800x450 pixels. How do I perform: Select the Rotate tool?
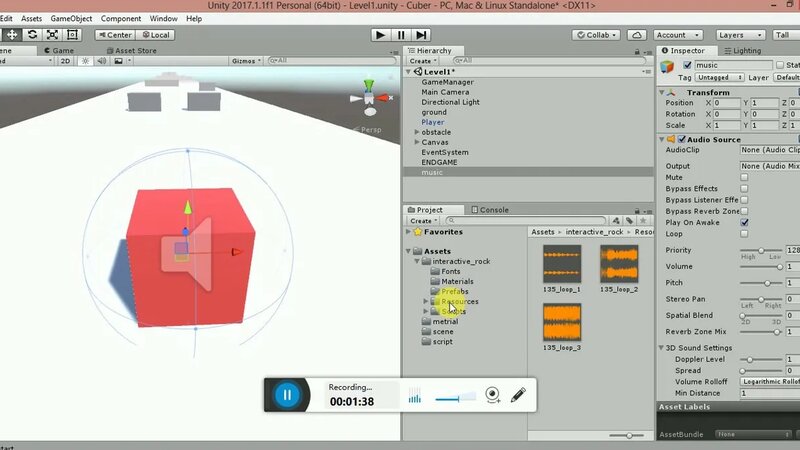pyautogui.click(x=32, y=35)
